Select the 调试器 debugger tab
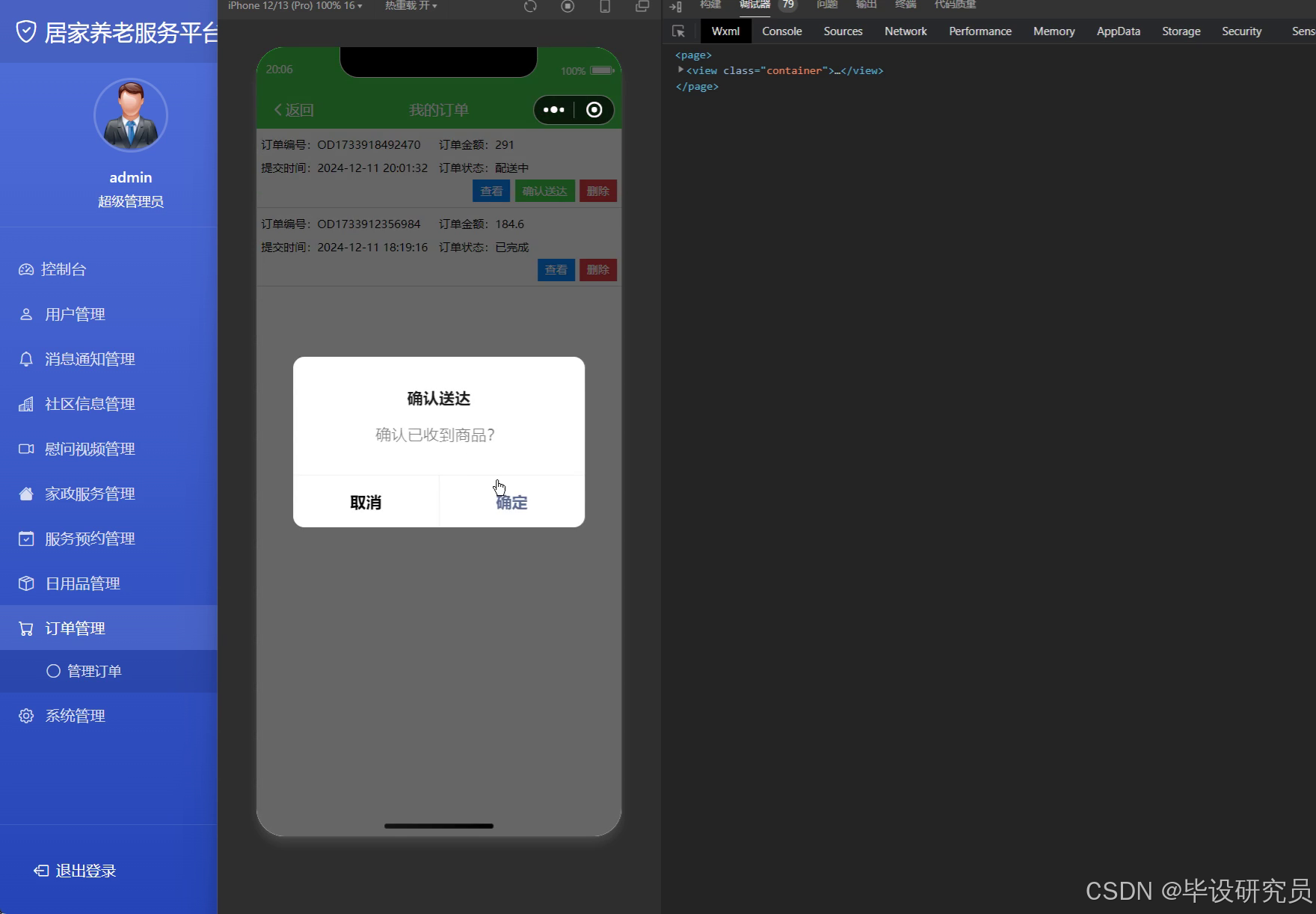 tap(754, 4)
